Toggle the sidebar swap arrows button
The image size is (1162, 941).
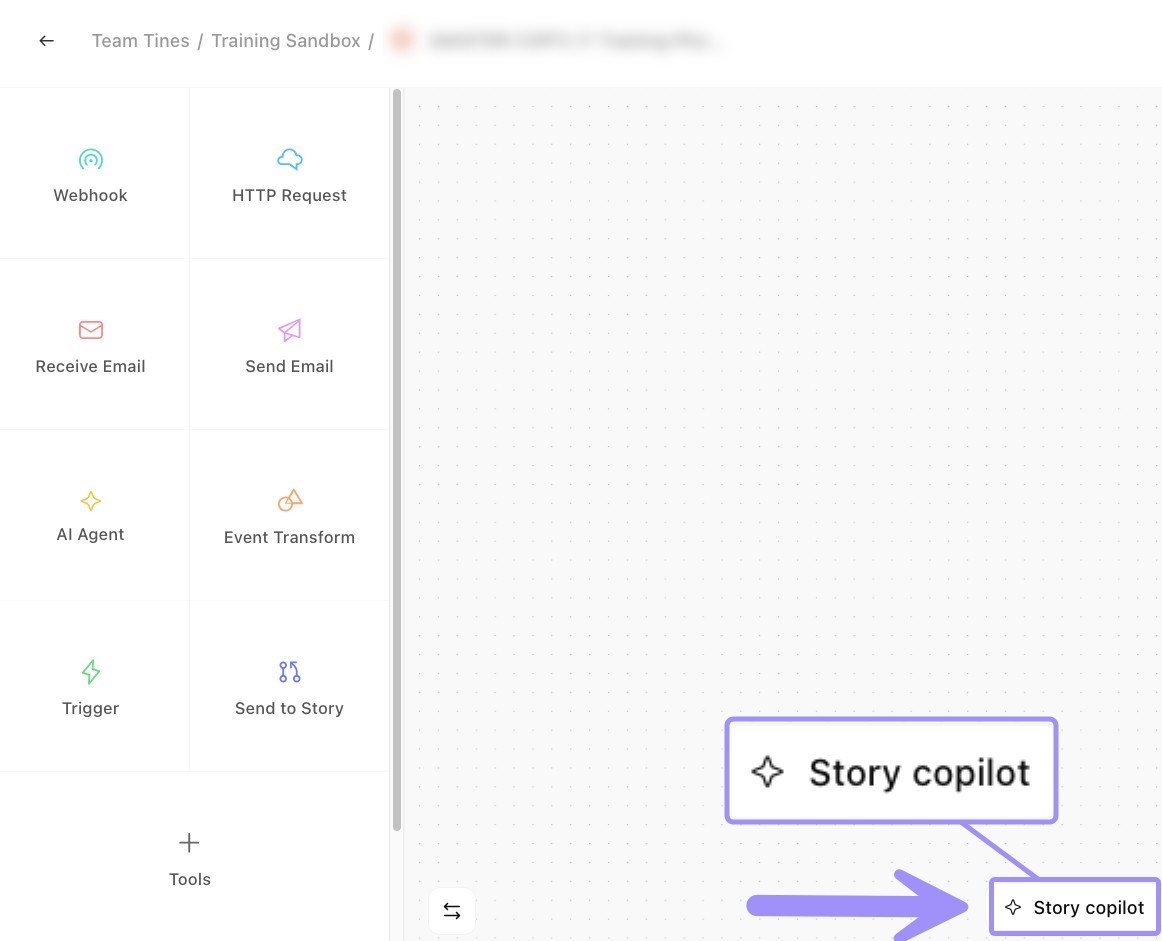click(x=452, y=911)
